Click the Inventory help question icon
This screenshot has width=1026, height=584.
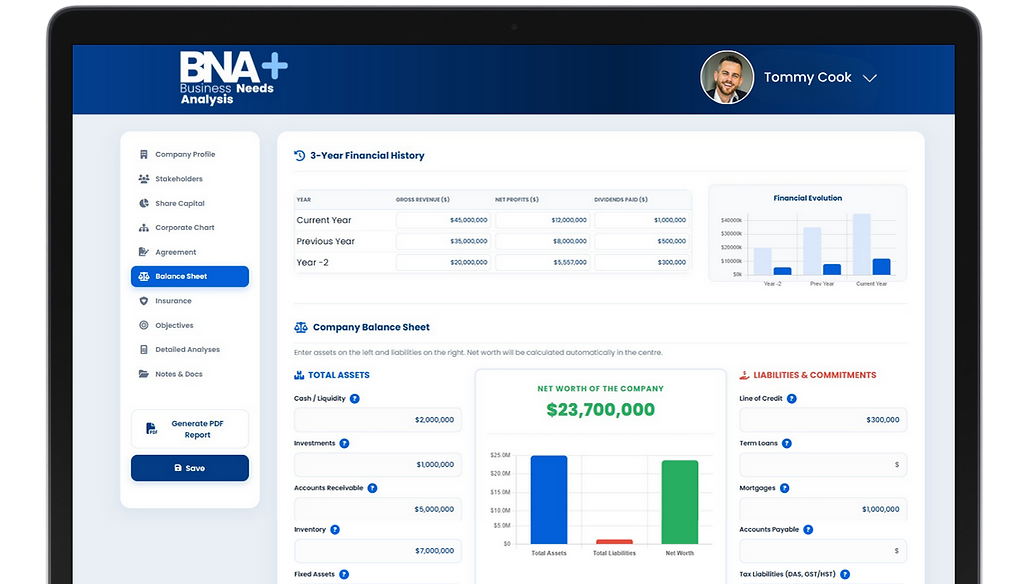click(335, 530)
